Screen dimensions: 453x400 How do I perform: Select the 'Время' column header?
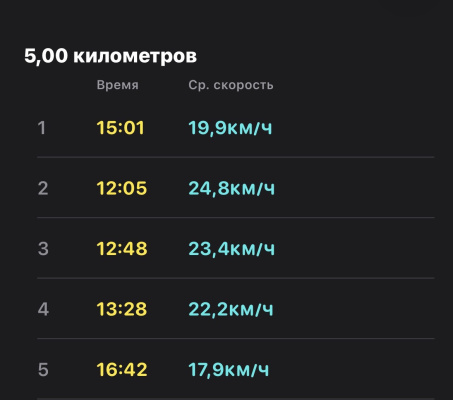(117, 85)
